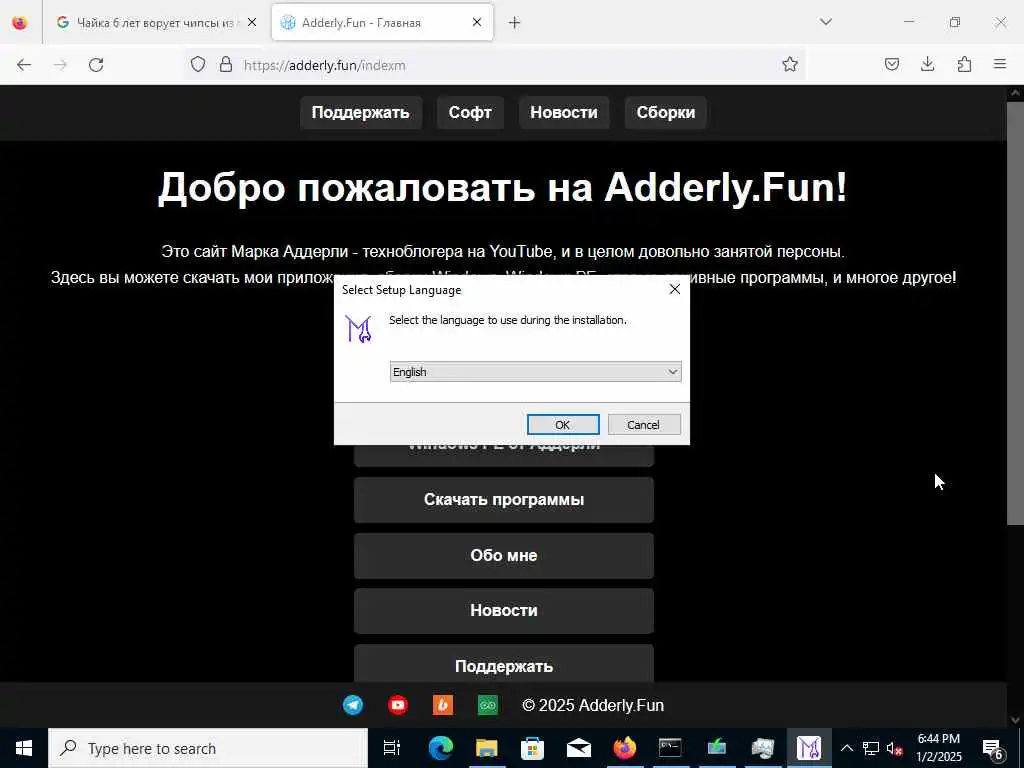Bookmark this page with the star

790,64
